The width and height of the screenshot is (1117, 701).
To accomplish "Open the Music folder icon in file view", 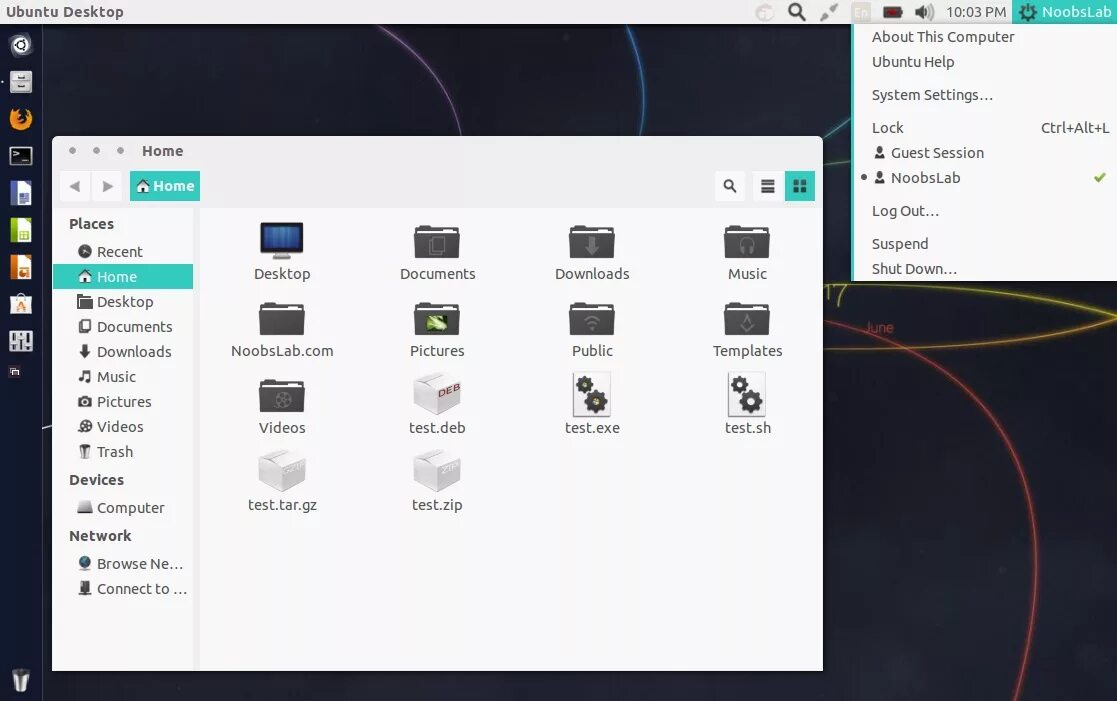I will (x=747, y=242).
